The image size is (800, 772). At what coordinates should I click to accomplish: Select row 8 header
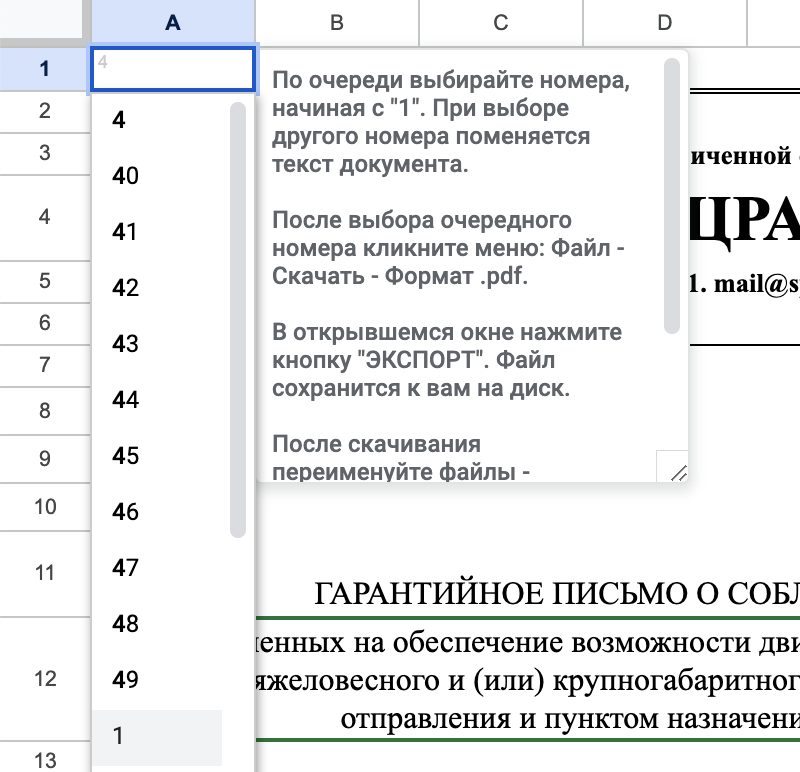click(x=45, y=411)
